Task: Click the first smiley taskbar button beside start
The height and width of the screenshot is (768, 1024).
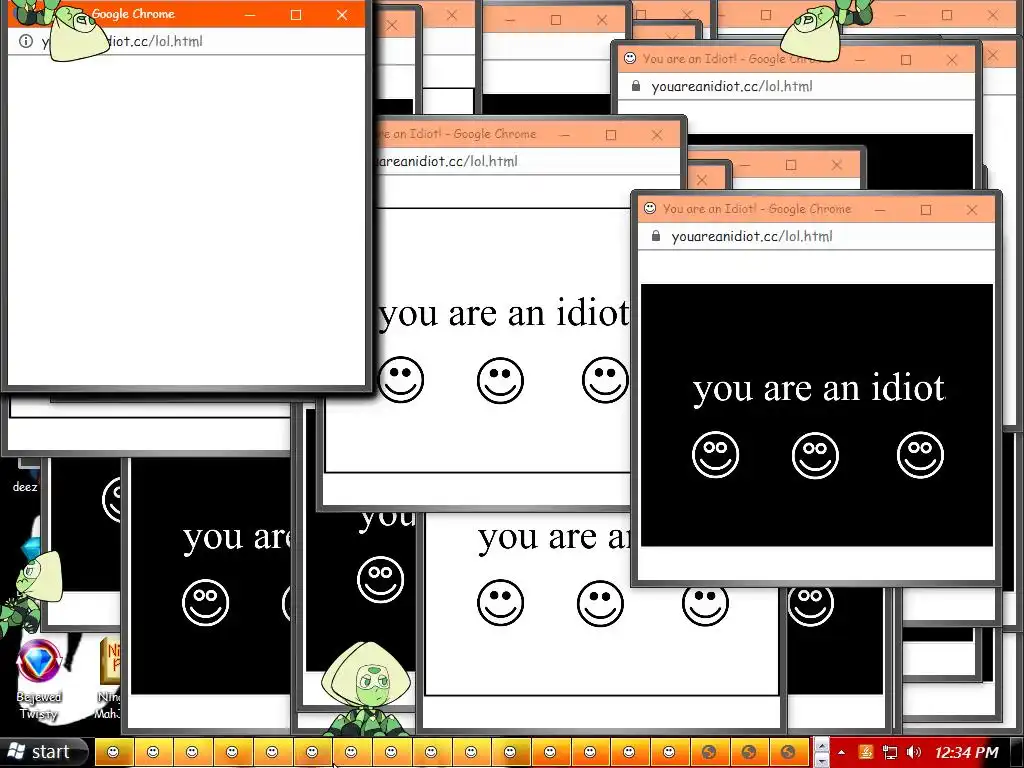Action: [x=113, y=752]
